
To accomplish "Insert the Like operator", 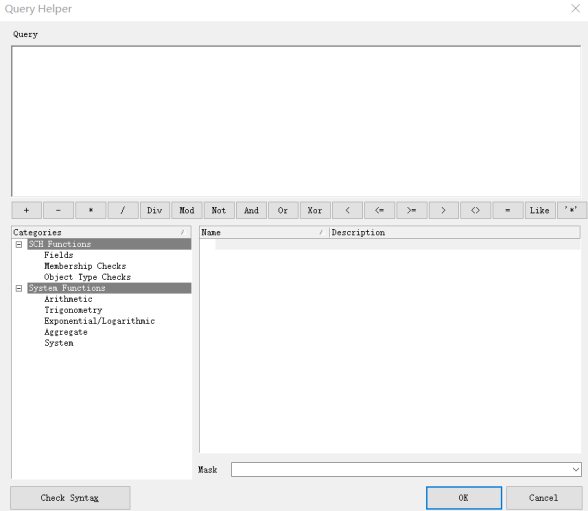I will [540, 210].
